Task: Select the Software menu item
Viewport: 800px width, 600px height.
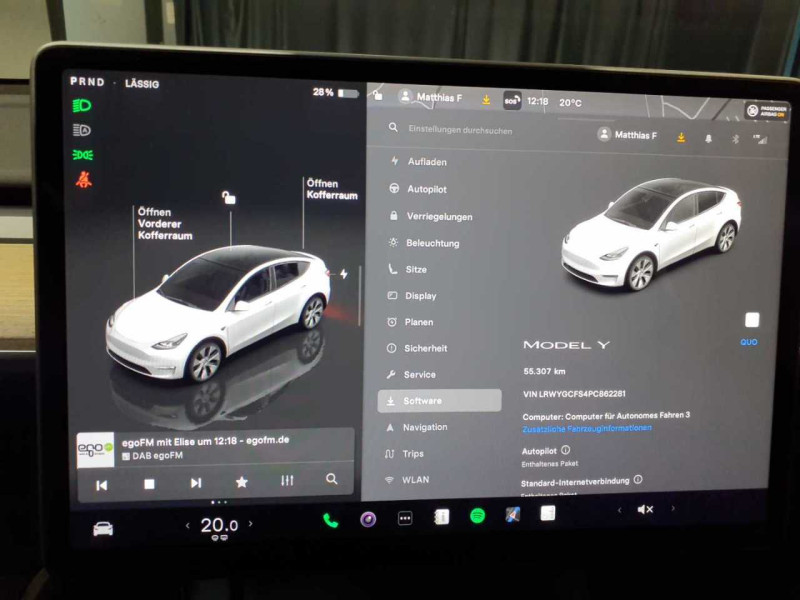Action: tap(439, 401)
